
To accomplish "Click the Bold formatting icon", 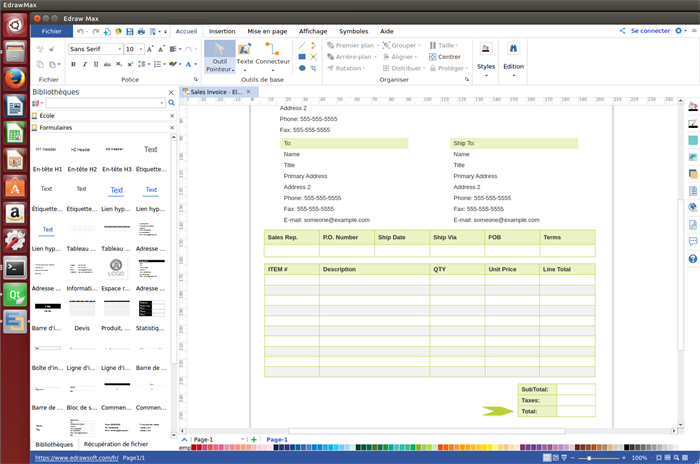I will 73,64.
